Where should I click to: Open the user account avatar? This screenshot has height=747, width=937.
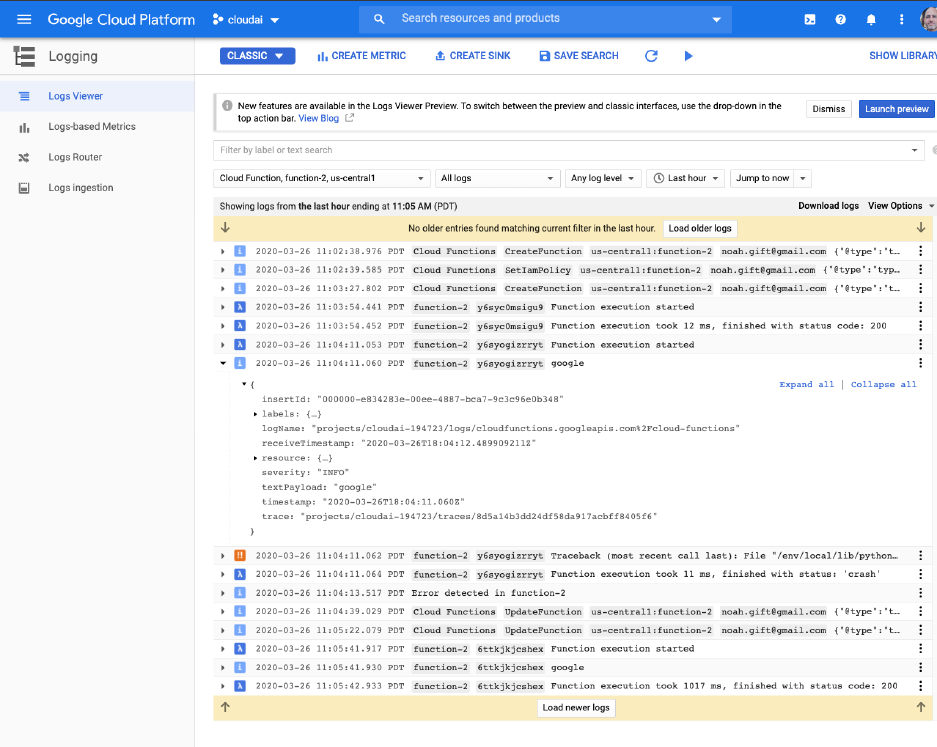click(929, 20)
